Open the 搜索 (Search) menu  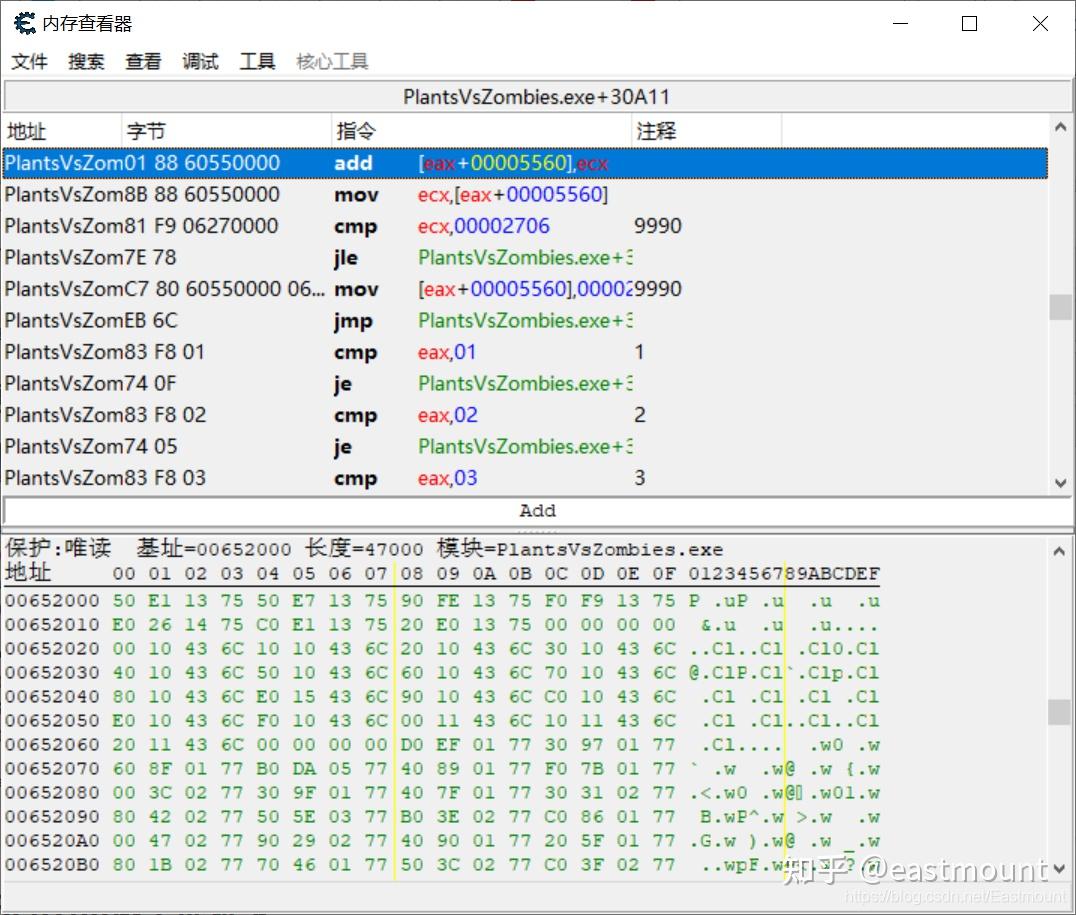point(86,61)
